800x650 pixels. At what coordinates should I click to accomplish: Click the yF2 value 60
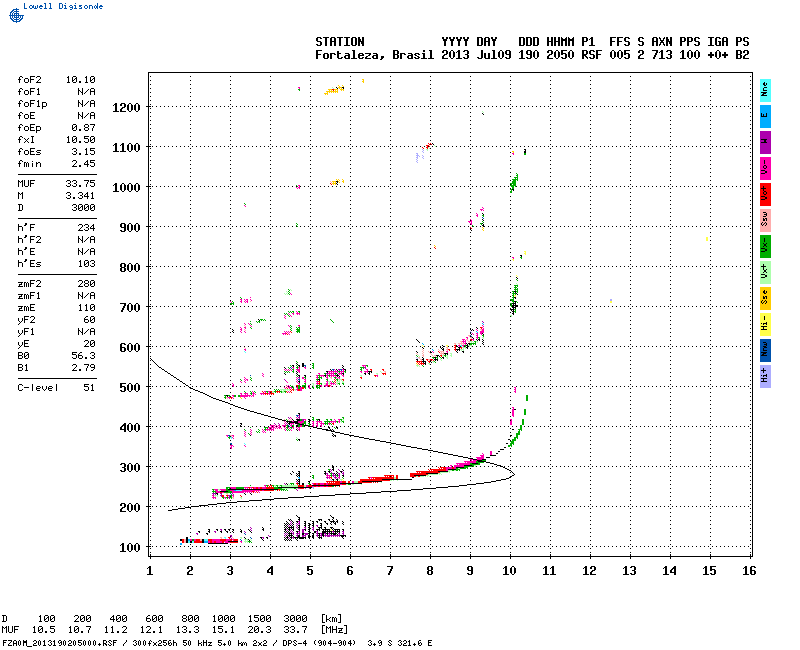(89, 320)
